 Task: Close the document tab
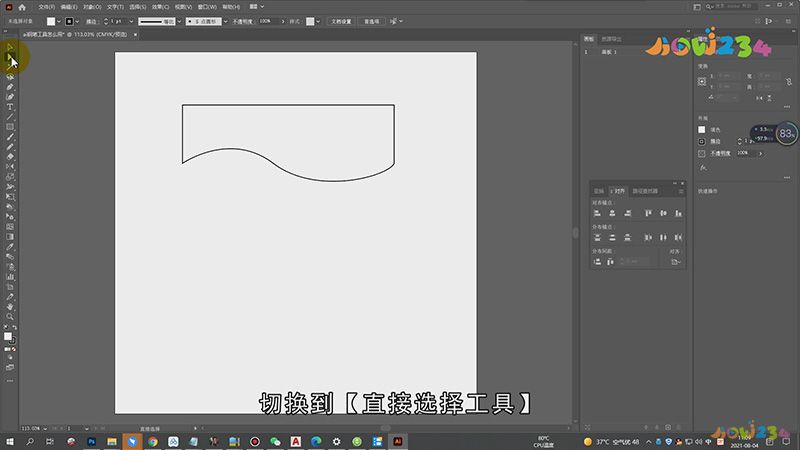[x=135, y=35]
